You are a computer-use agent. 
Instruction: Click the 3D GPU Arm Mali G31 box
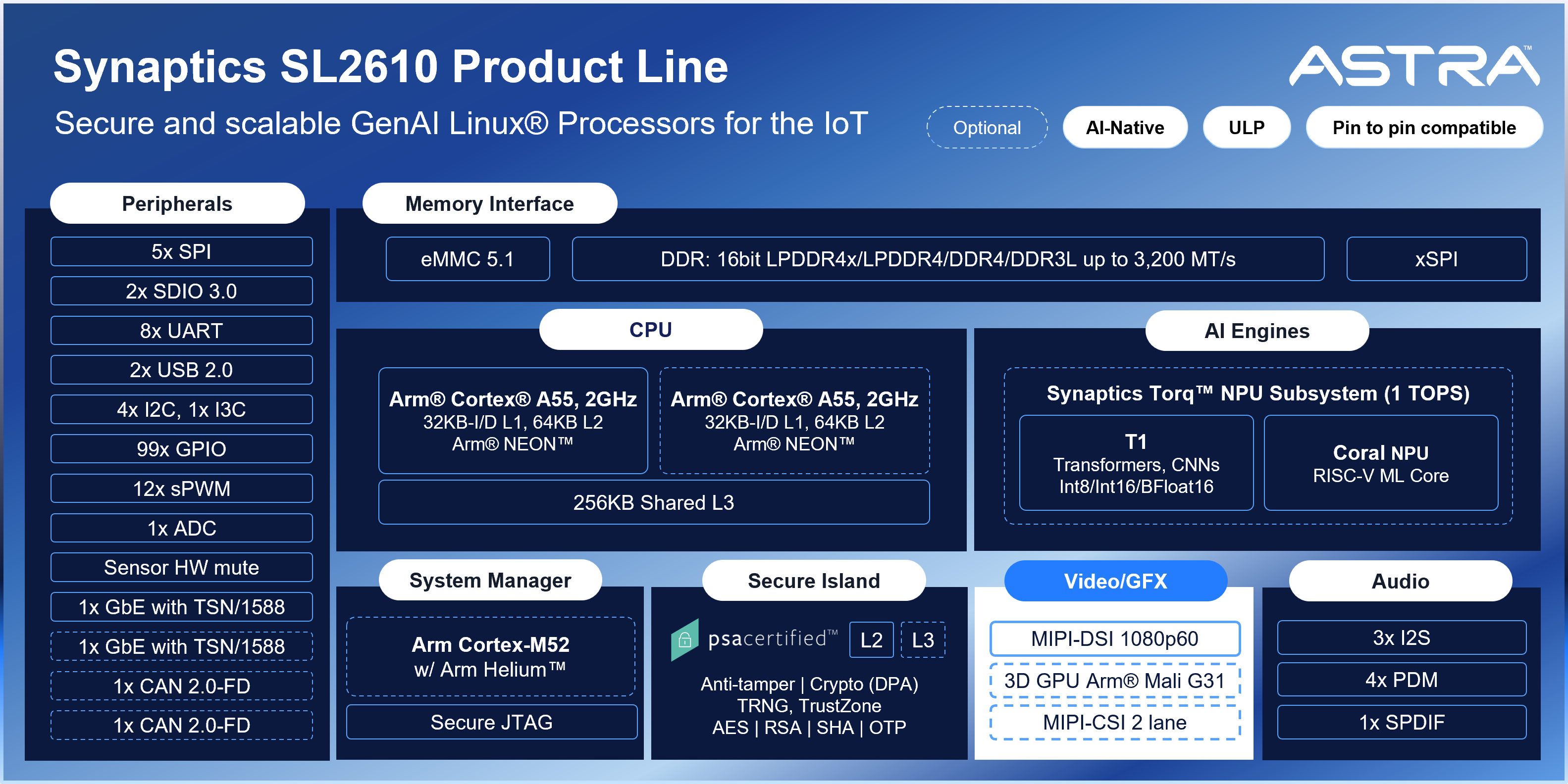point(1114,681)
